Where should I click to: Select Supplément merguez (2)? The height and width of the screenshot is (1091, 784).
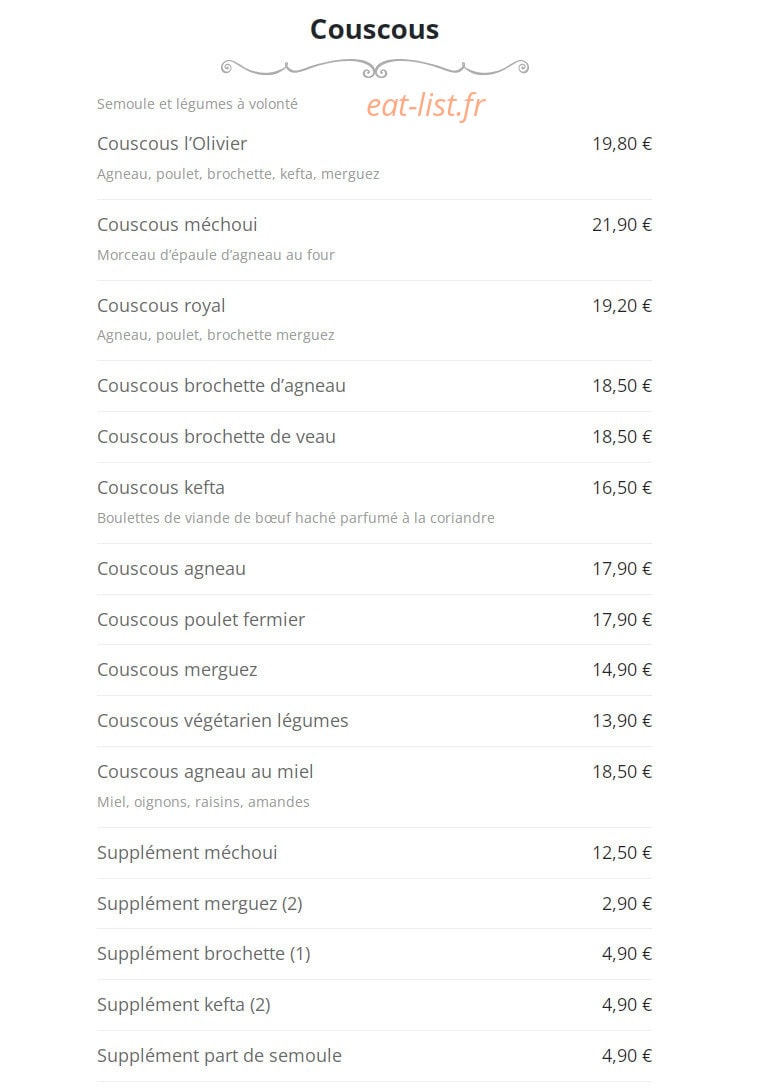pyautogui.click(x=374, y=904)
